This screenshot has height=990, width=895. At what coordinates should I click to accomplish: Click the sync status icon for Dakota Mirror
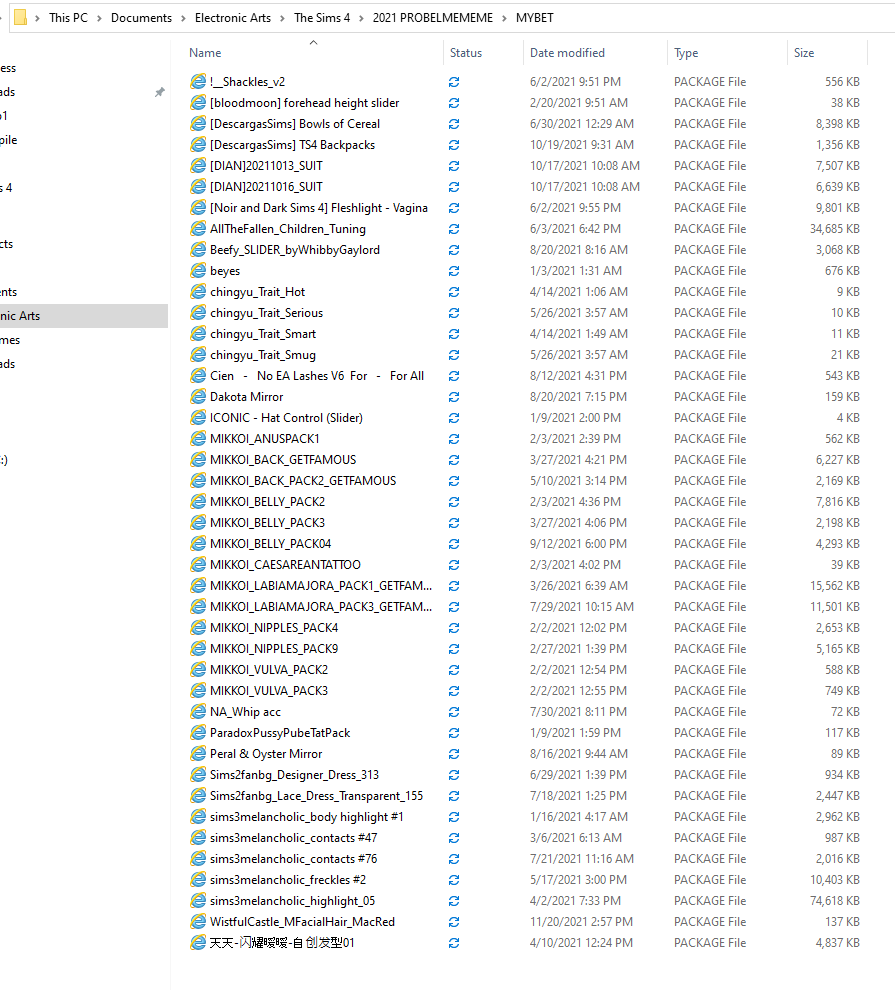454,397
